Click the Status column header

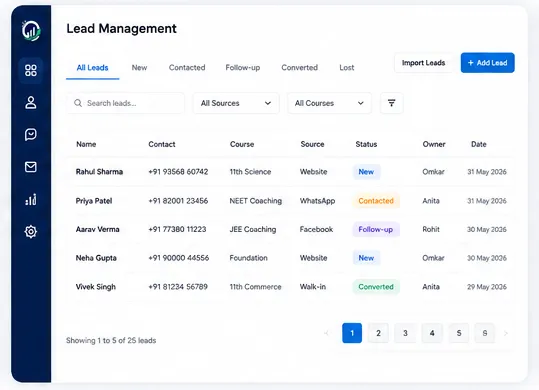click(x=366, y=144)
